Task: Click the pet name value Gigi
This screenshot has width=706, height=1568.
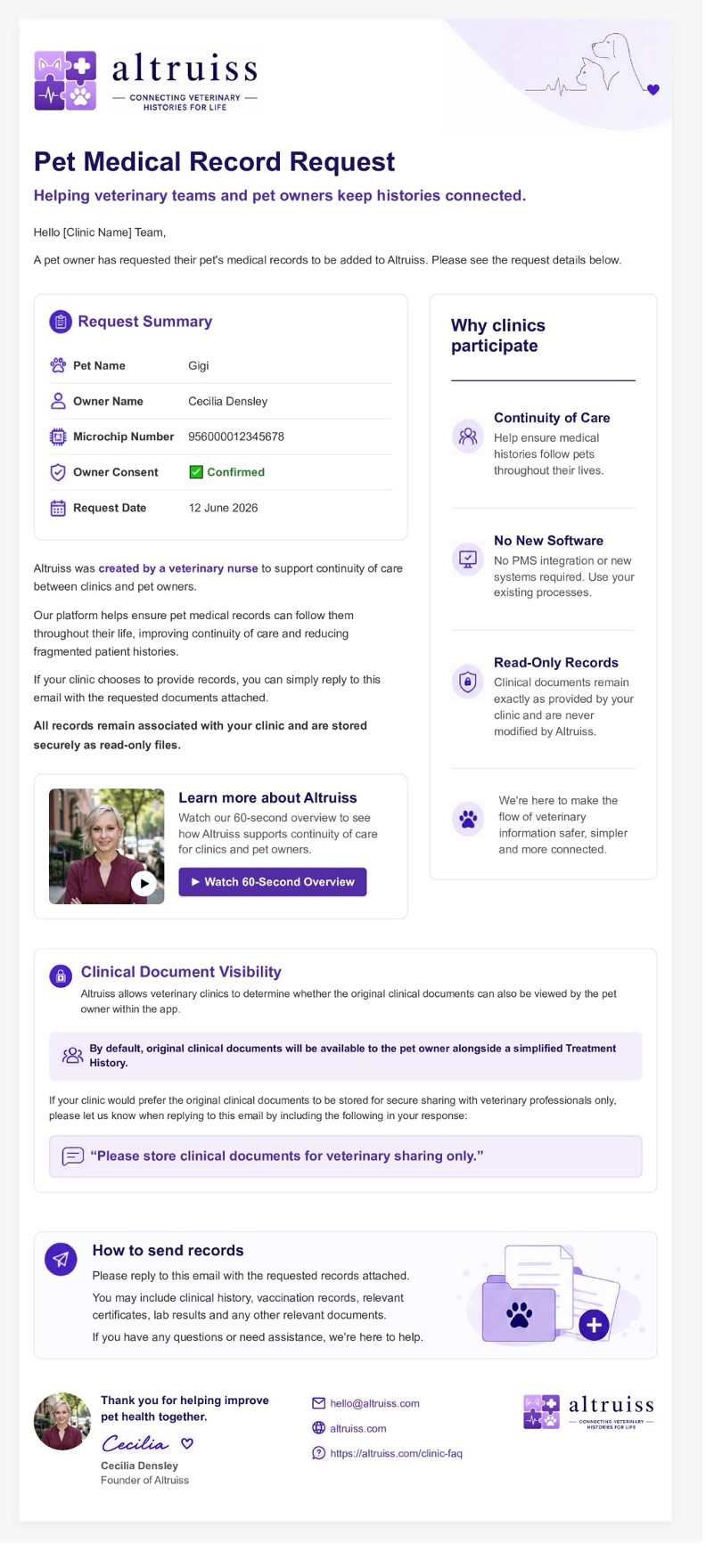Action: pyautogui.click(x=199, y=365)
